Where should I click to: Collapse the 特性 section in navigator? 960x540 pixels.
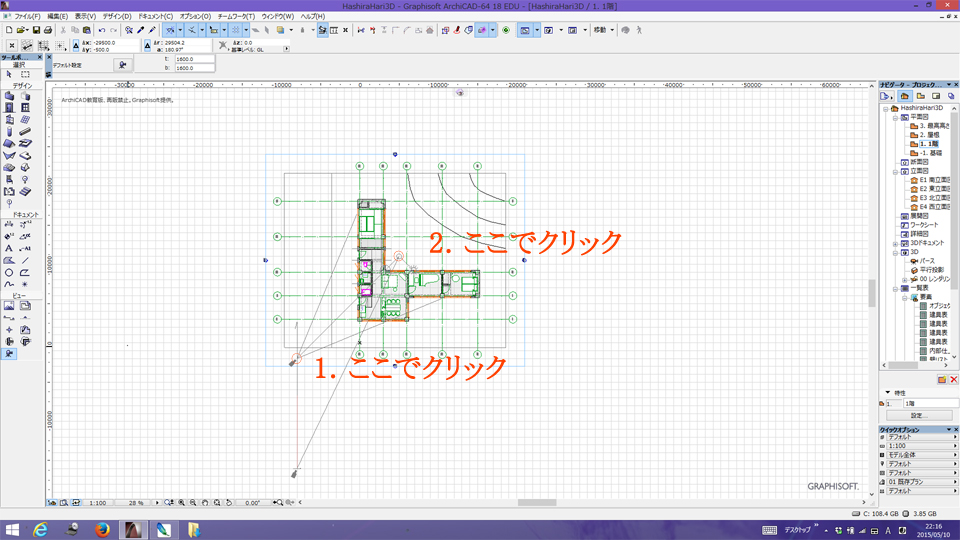888,392
